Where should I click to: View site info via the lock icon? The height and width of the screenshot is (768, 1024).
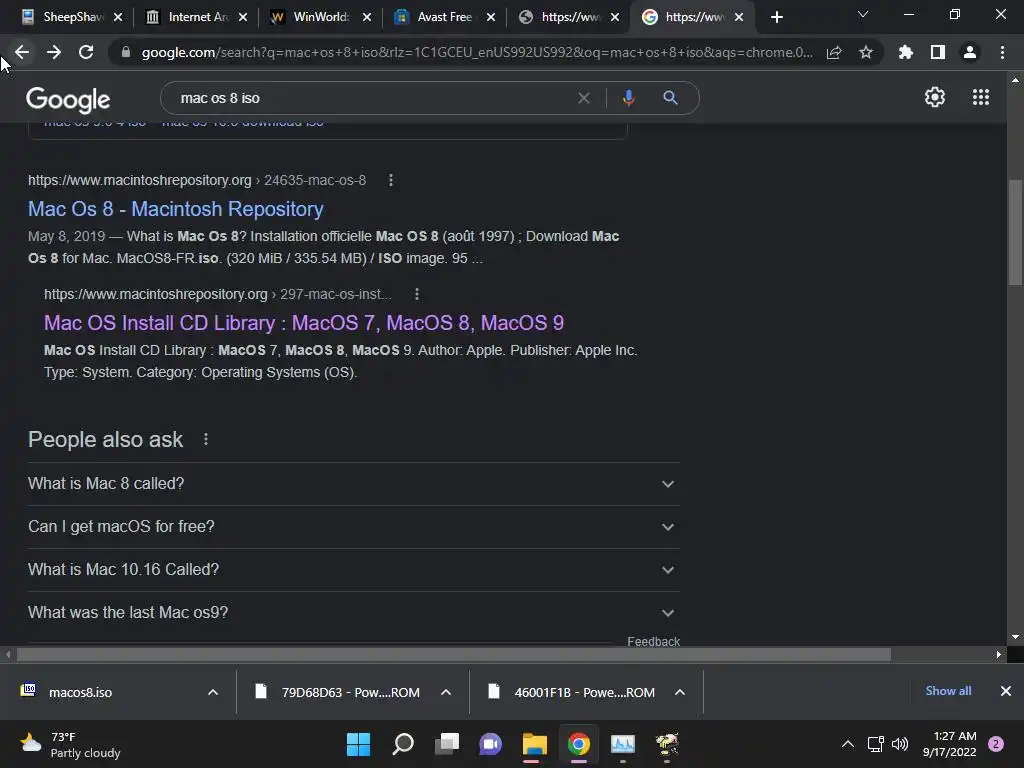pos(125,52)
